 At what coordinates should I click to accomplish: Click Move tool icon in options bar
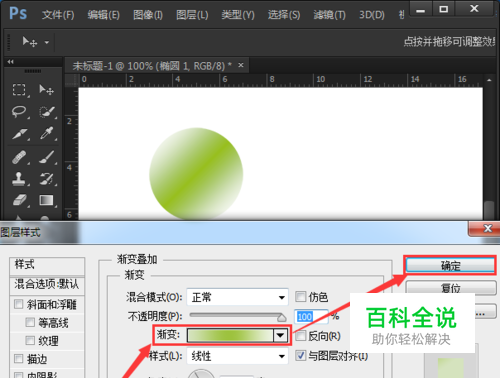[x=29, y=42]
